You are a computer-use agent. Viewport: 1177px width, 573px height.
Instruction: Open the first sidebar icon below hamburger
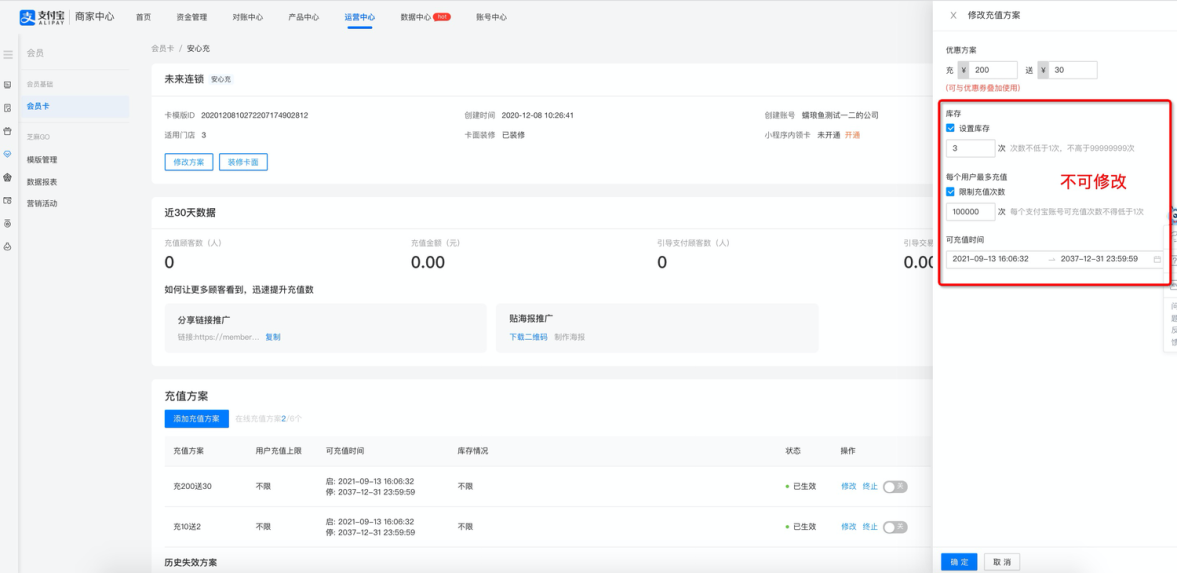pyautogui.click(x=8, y=85)
